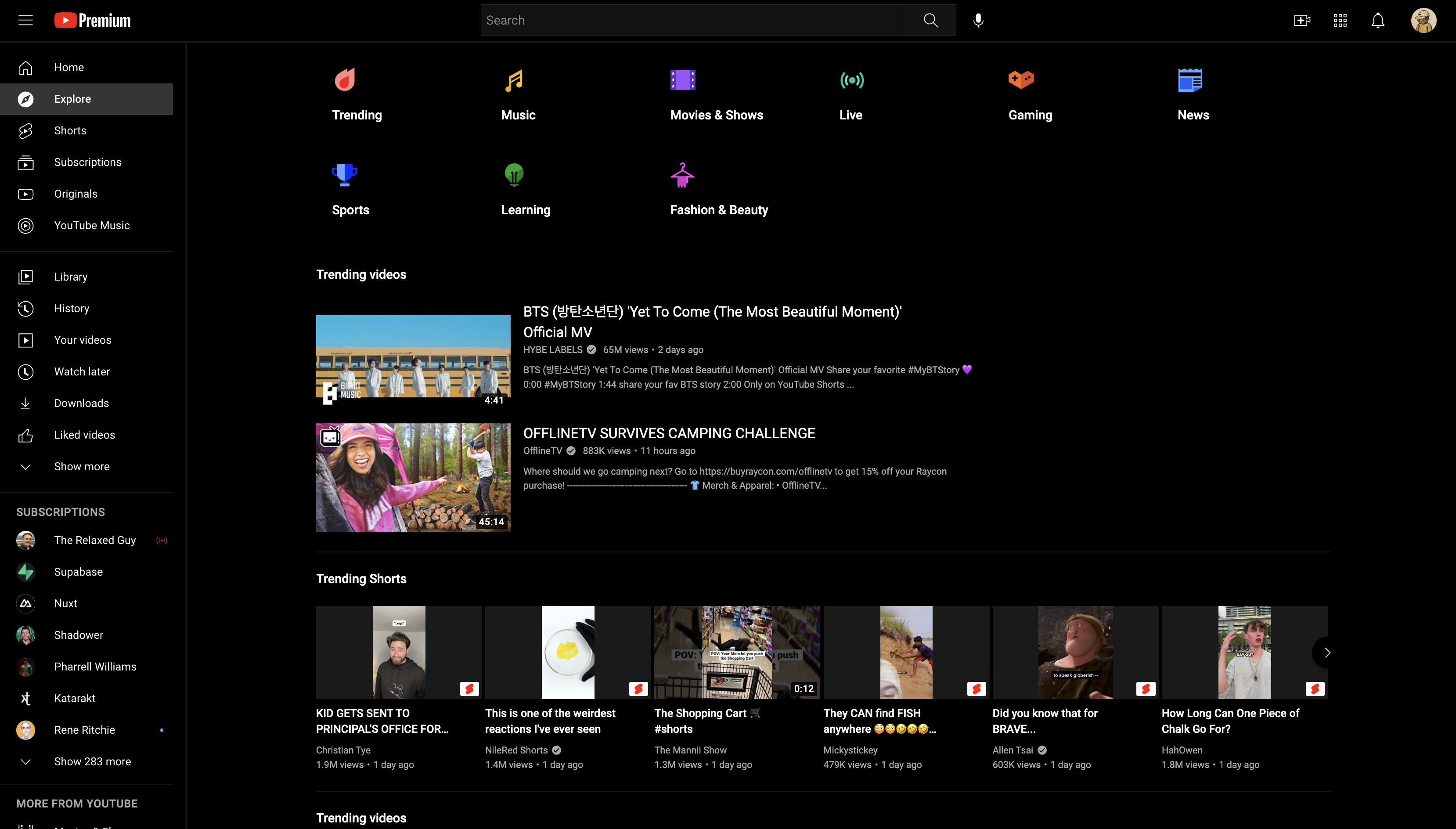Viewport: 1456px width, 829px height.
Task: Select Shorts in the sidebar
Action: pyautogui.click(x=69, y=130)
